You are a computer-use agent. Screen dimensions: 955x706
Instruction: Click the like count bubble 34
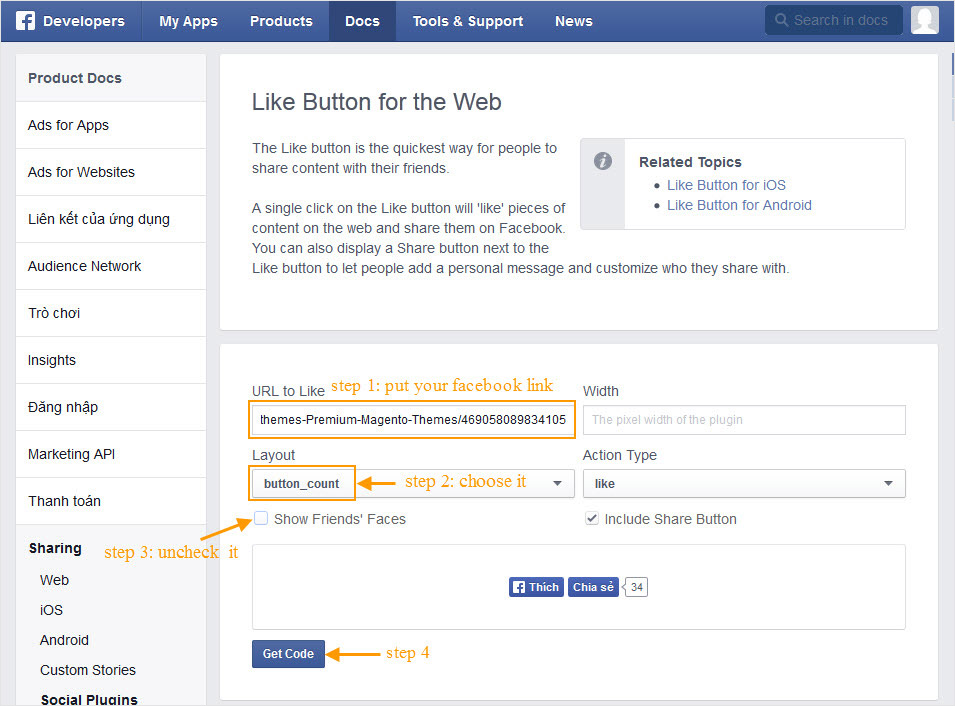click(x=636, y=587)
